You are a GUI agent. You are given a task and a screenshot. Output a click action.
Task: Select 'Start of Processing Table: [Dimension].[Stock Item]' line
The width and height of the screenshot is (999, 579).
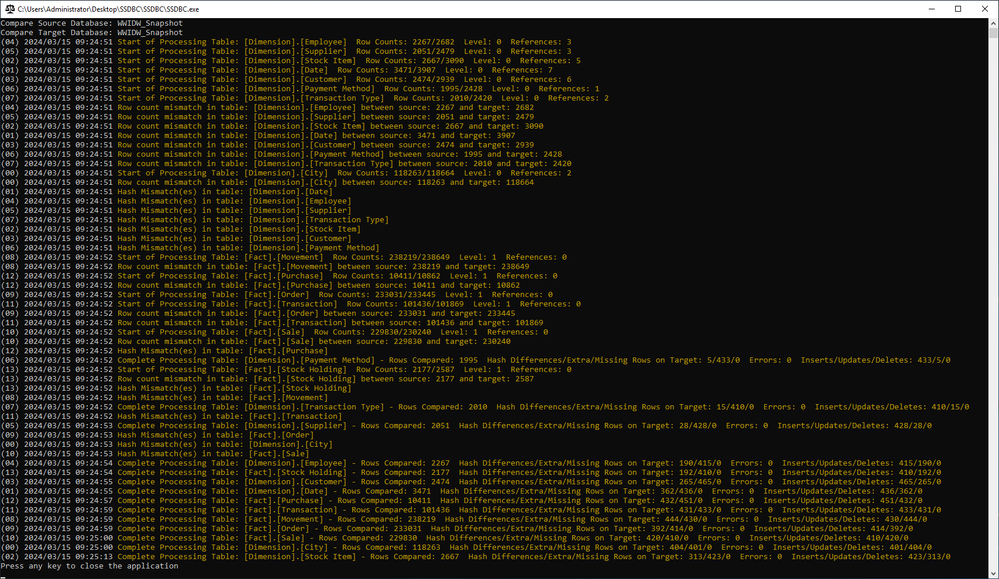pyautogui.click(x=291, y=61)
